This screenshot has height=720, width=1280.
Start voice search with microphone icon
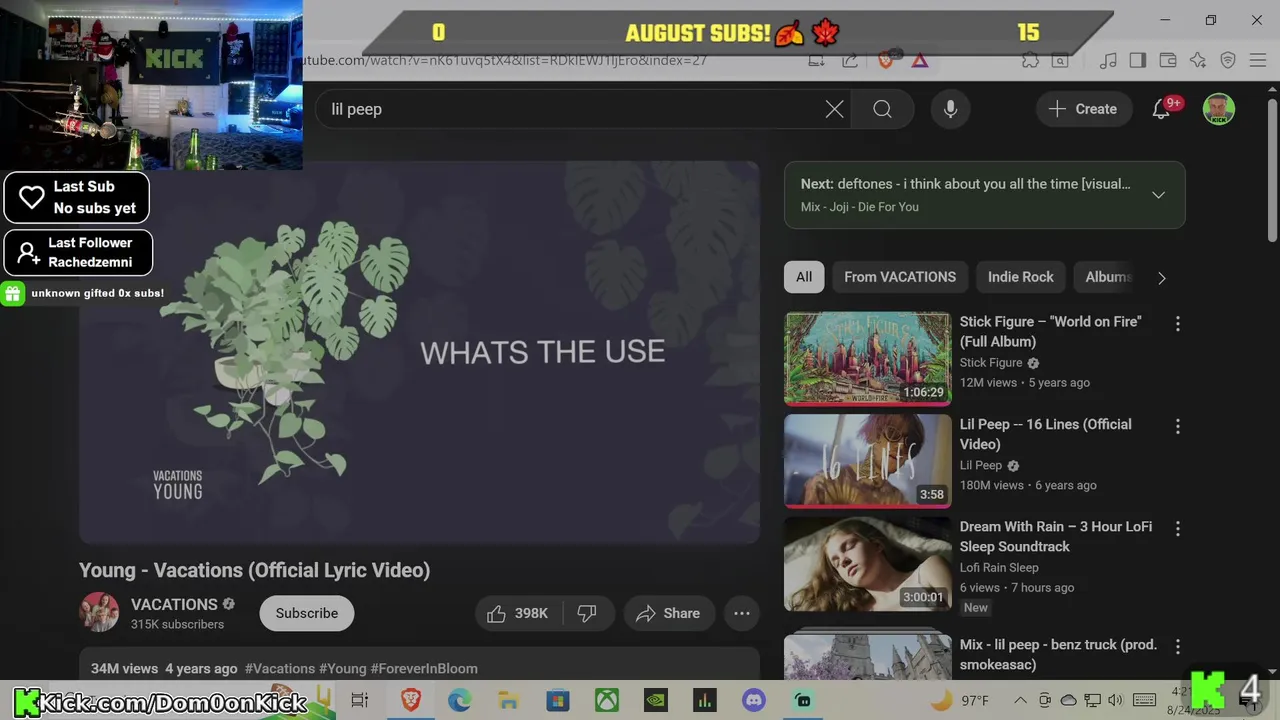(950, 109)
